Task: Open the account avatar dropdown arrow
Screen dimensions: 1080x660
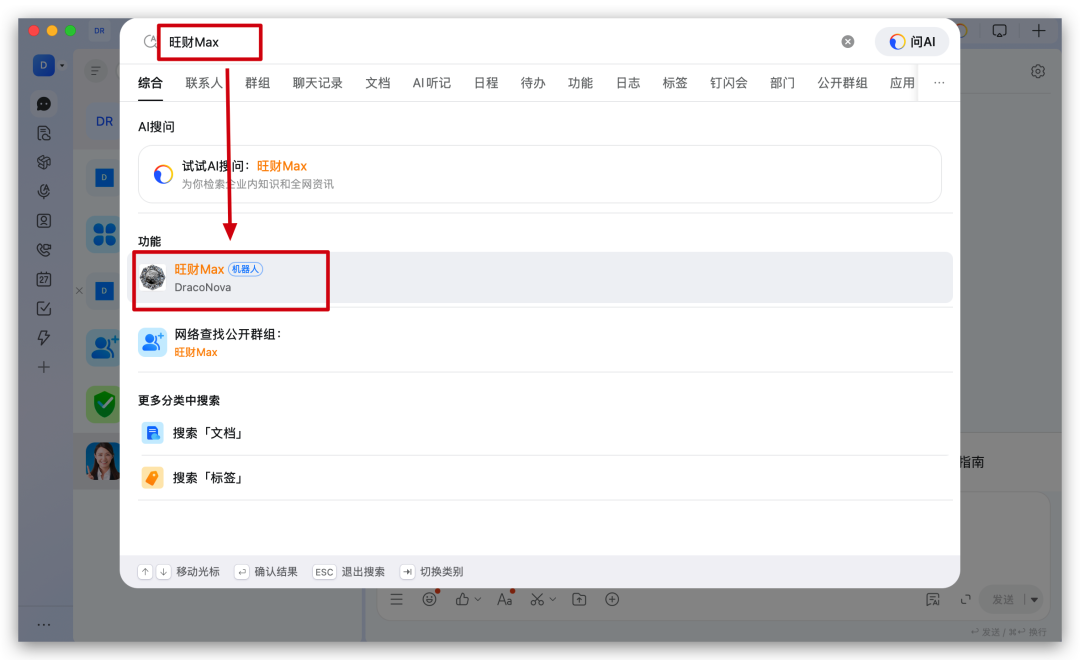Action: click(x=62, y=66)
